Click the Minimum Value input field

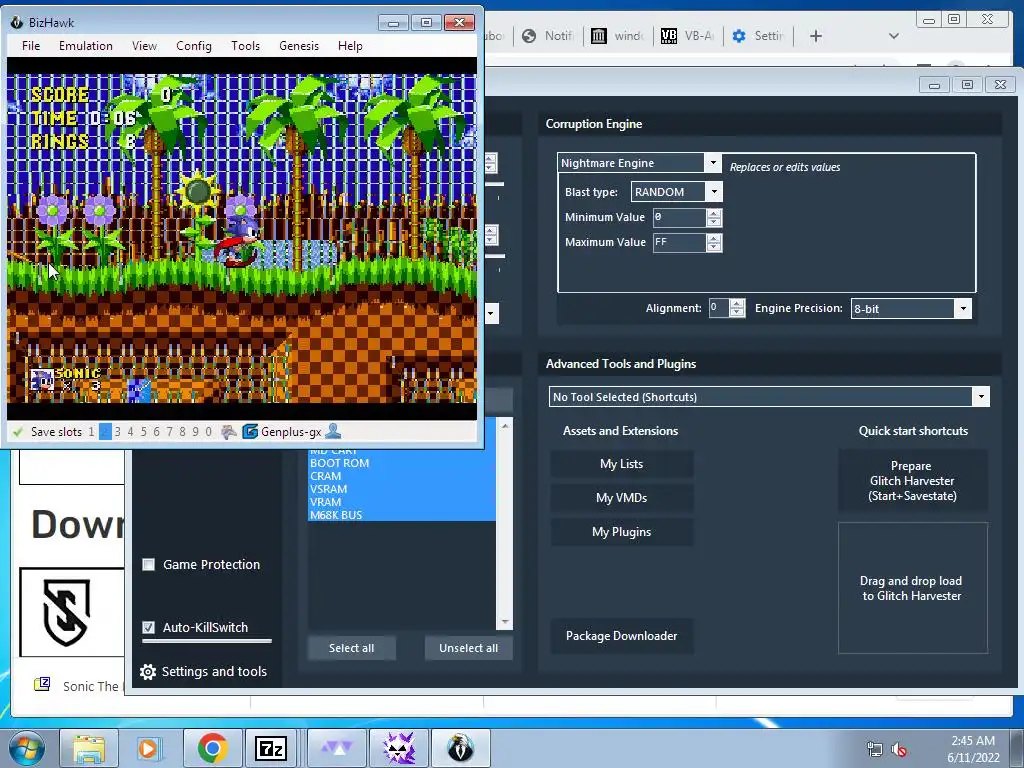coord(679,217)
